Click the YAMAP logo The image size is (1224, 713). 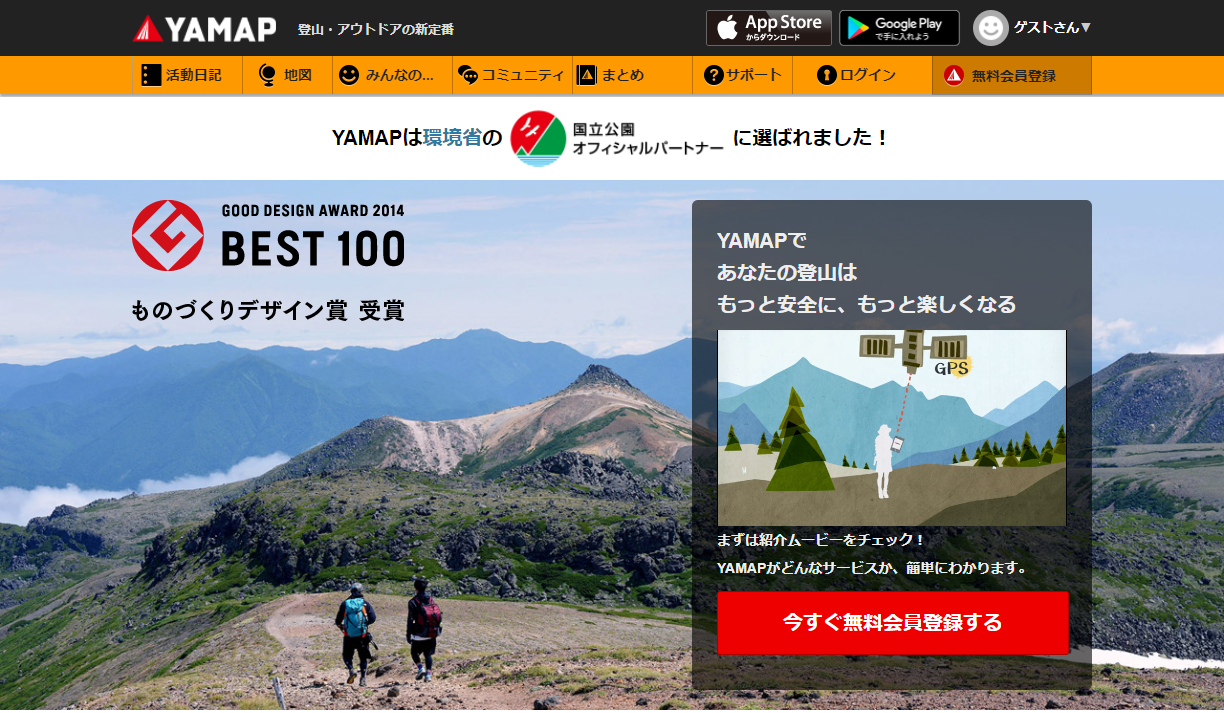click(205, 29)
